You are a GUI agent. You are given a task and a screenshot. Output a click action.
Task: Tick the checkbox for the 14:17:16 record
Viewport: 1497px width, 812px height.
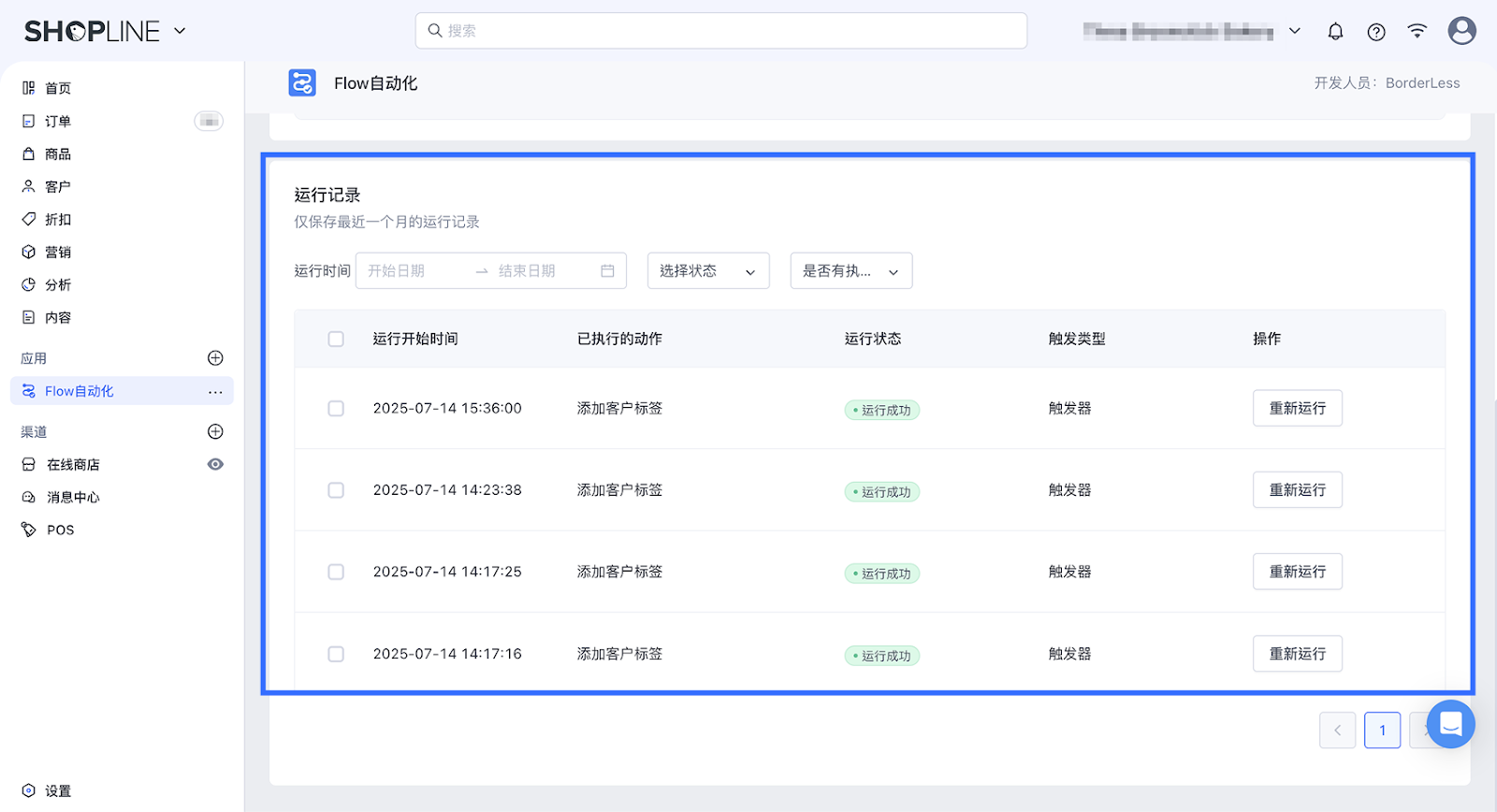click(x=336, y=654)
